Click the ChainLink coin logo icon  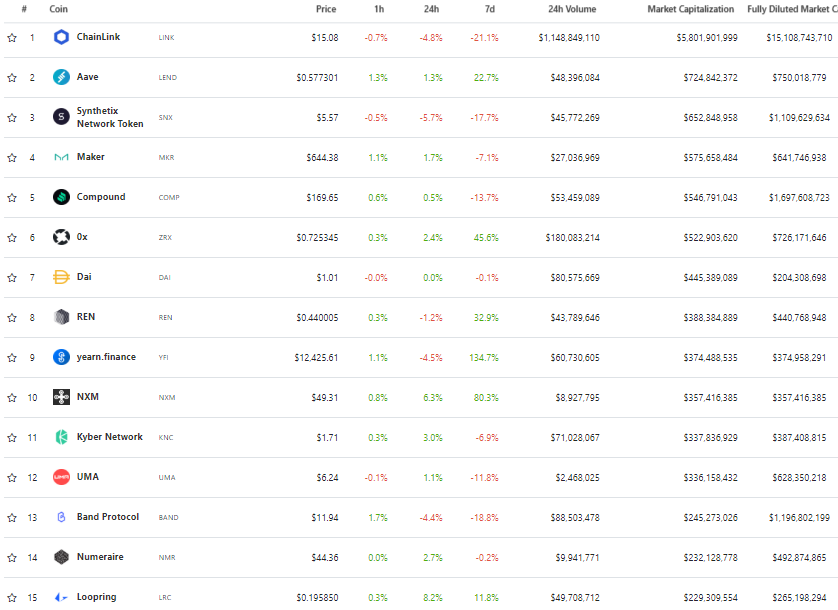(x=61, y=37)
